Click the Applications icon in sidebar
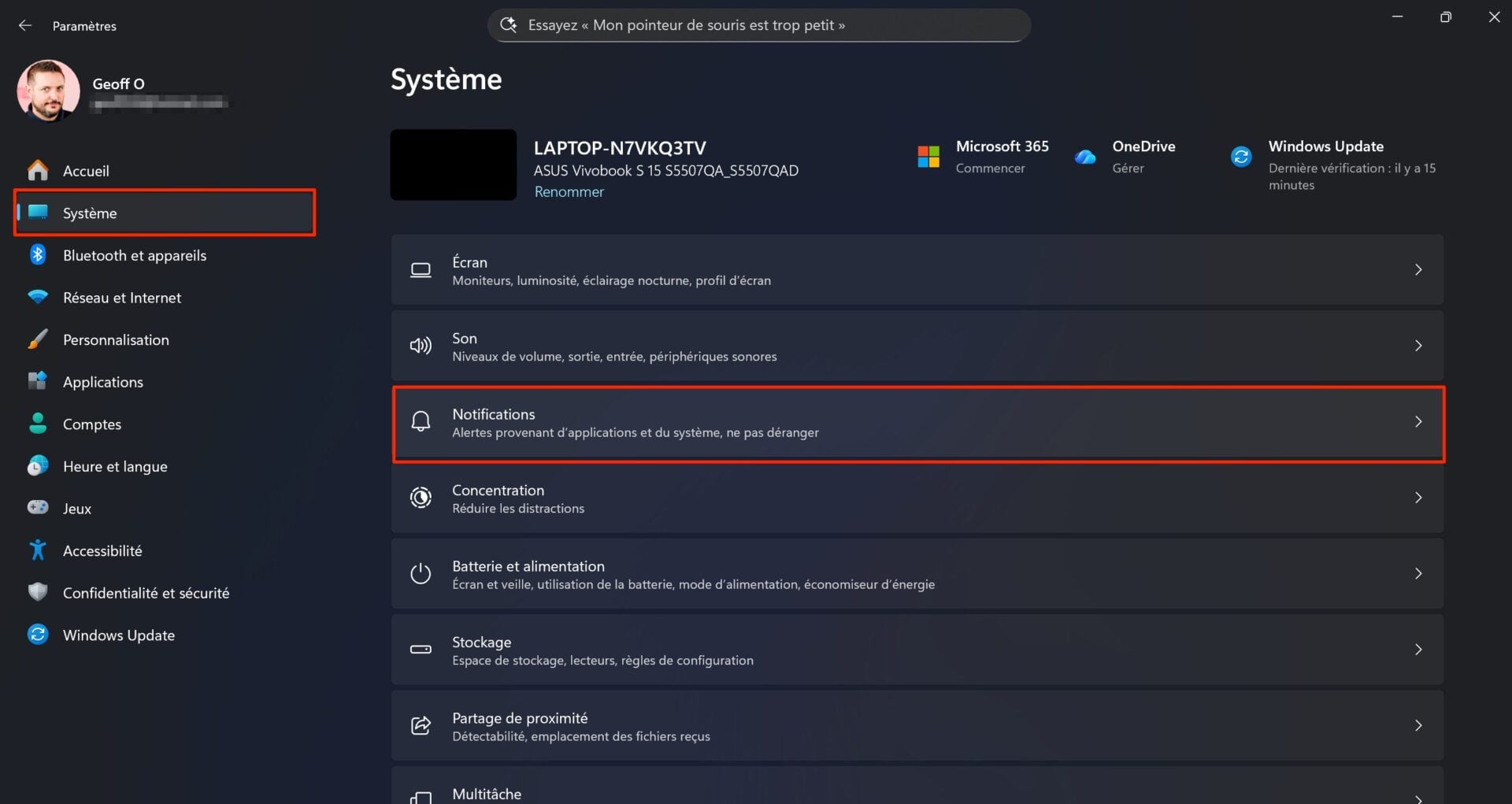Viewport: 1512px width, 804px height. click(37, 381)
